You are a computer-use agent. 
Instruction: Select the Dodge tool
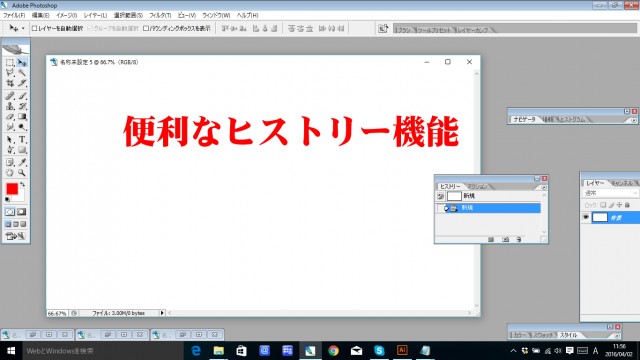click(22, 127)
